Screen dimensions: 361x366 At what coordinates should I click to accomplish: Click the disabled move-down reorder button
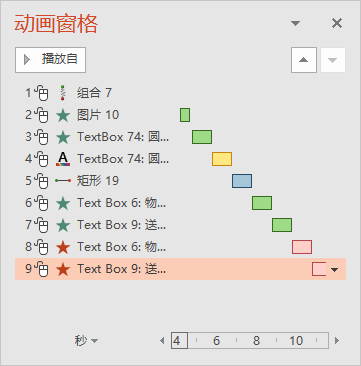[333, 60]
